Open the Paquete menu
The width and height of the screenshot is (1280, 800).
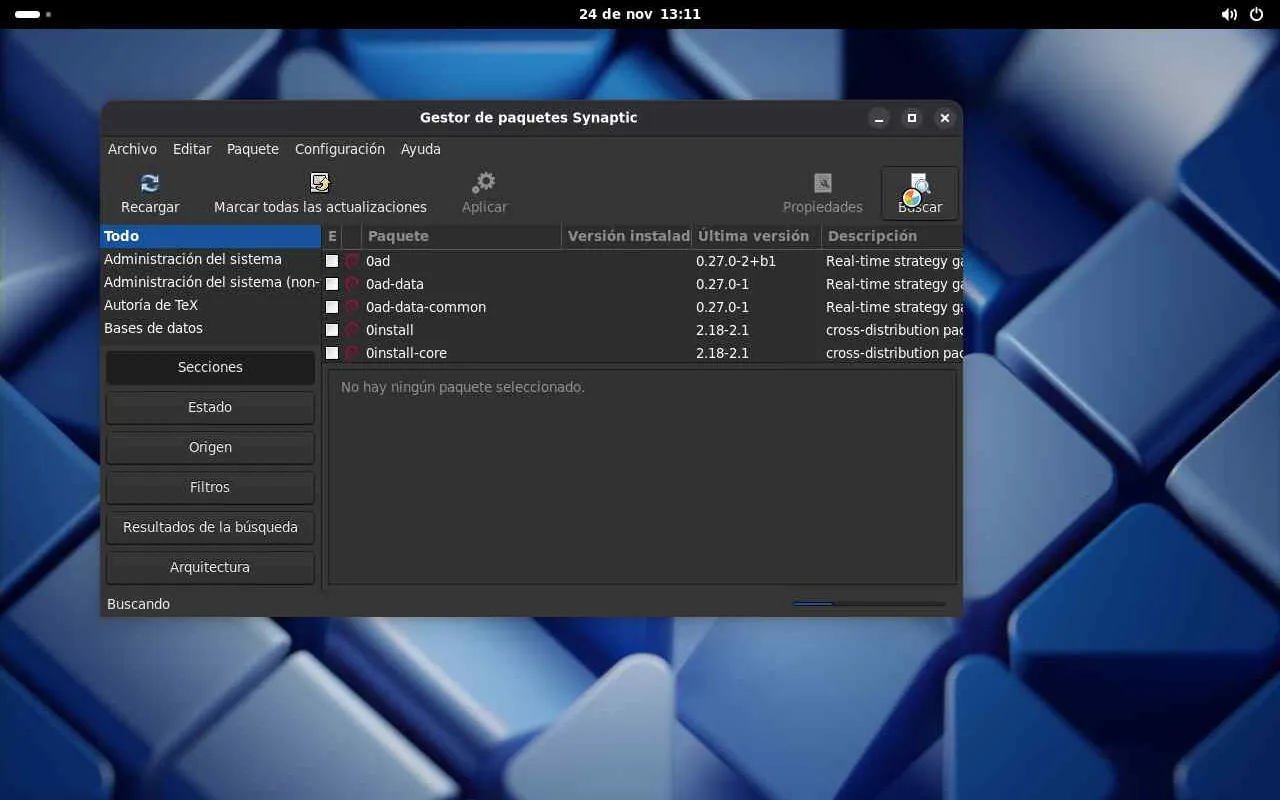click(x=253, y=149)
